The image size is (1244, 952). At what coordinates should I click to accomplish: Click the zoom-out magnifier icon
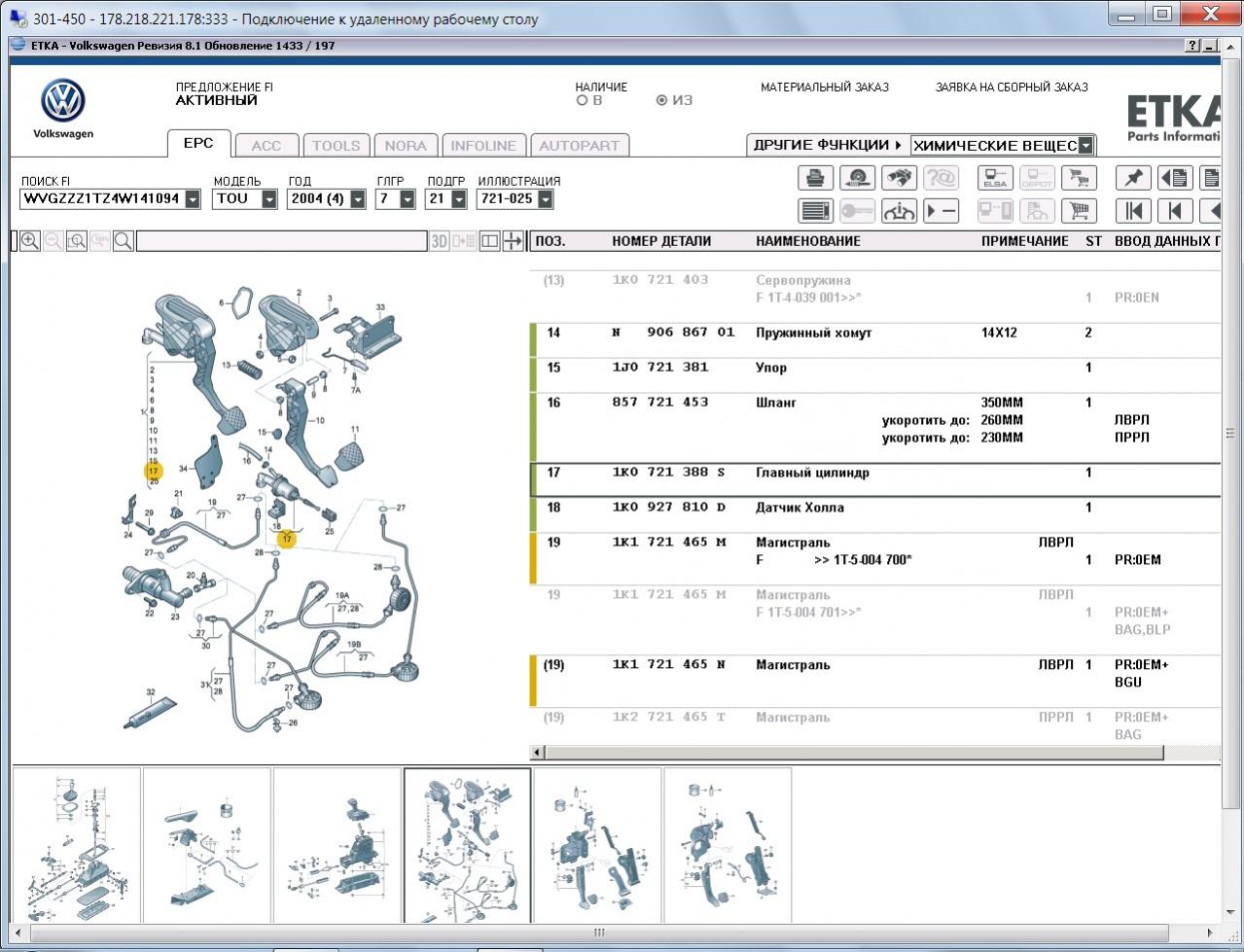[x=53, y=241]
